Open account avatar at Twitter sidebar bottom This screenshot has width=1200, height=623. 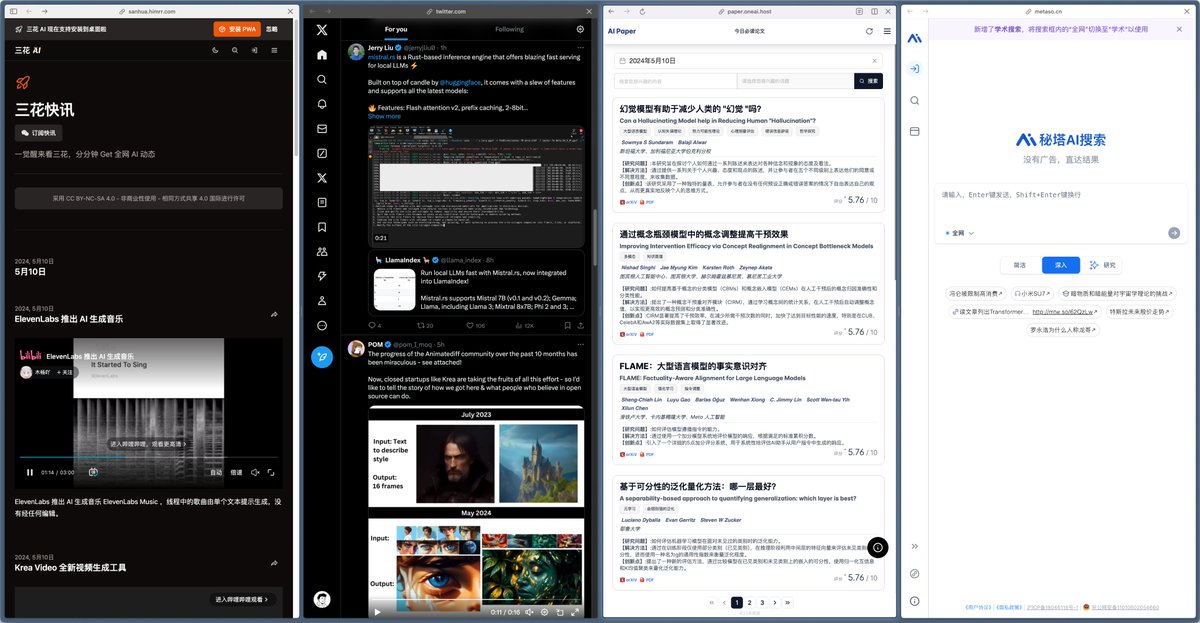point(322,599)
